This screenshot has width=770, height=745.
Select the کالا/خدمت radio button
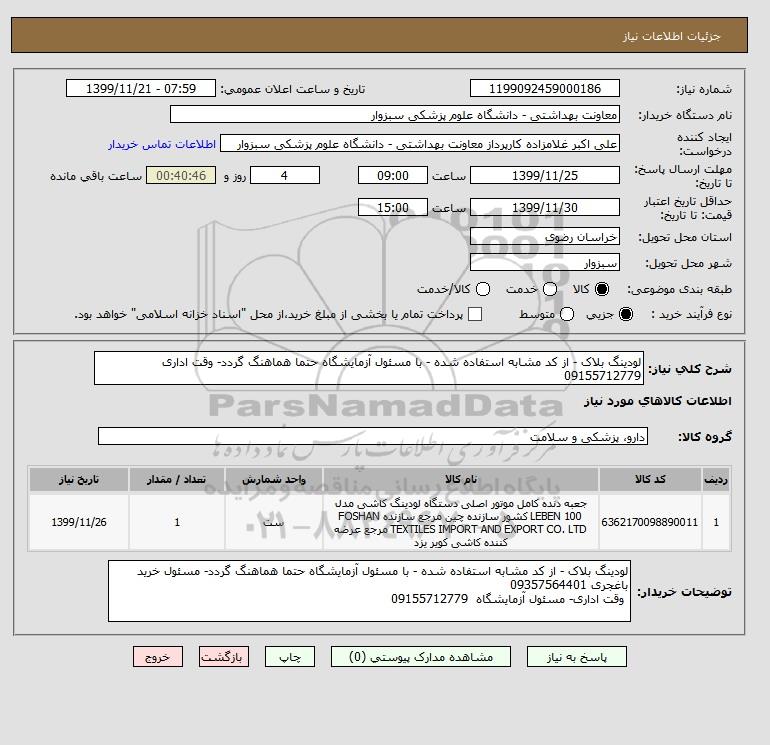(483, 289)
